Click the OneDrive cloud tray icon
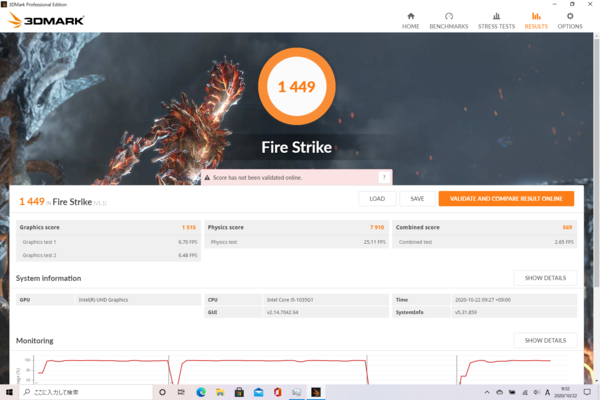The width and height of the screenshot is (600, 400). click(499, 392)
